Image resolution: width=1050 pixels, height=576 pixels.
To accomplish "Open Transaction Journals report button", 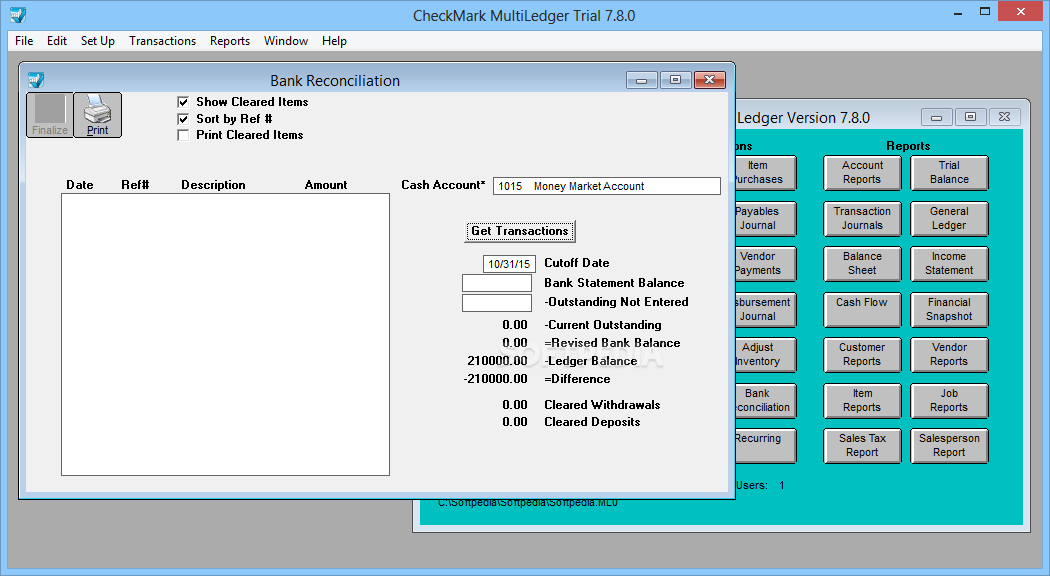I will point(862,218).
